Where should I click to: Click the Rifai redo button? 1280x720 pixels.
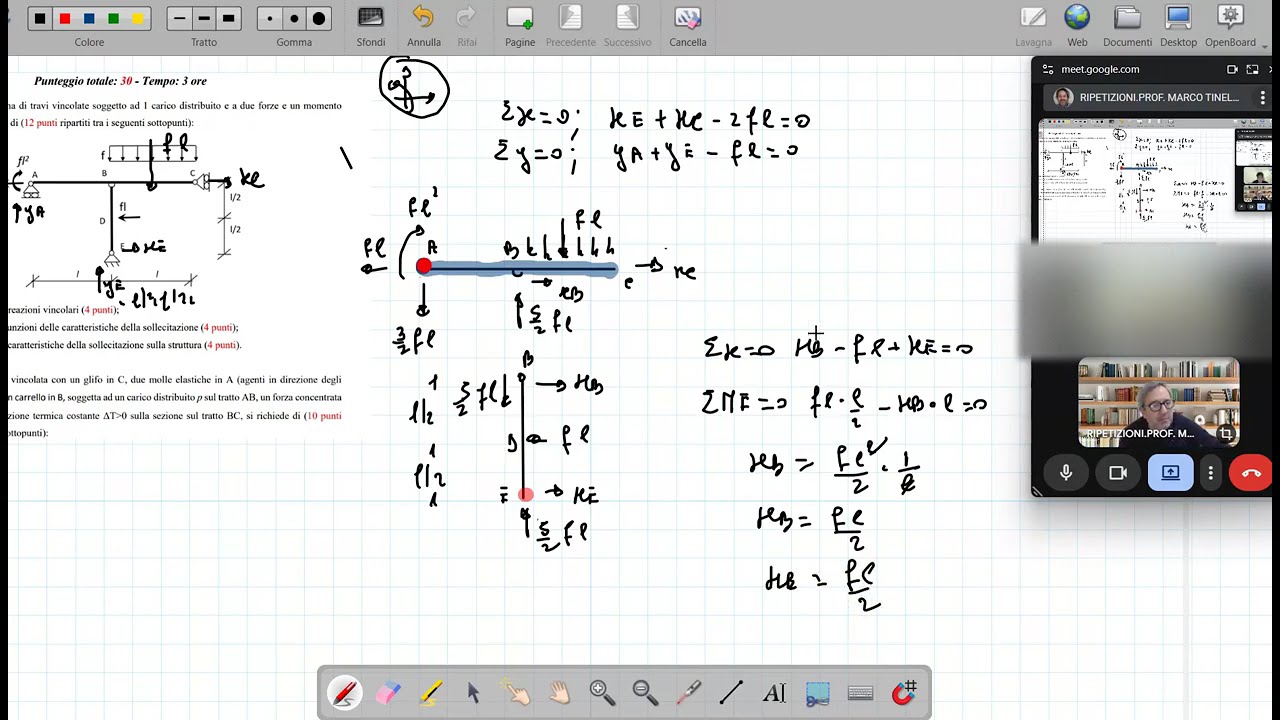point(466,25)
